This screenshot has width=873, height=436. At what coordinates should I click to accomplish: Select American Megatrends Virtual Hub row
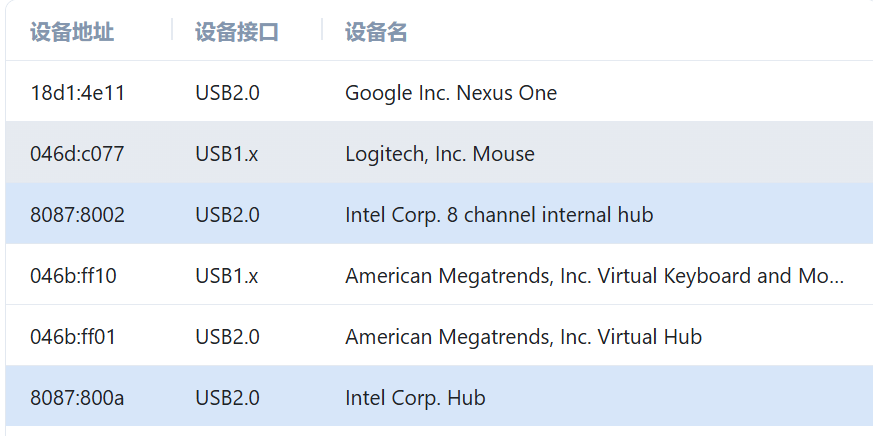tap(523, 337)
